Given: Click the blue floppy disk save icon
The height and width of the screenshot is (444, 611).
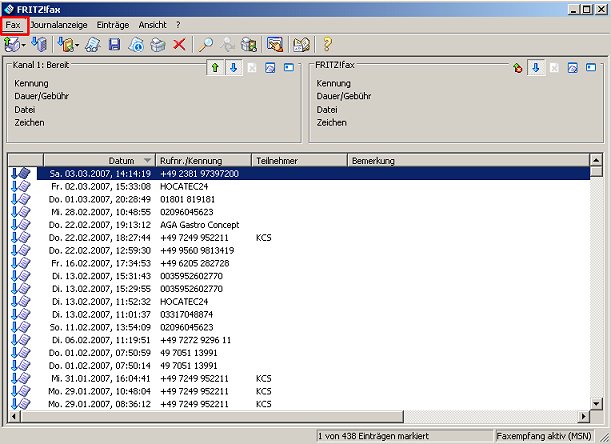Looking at the screenshot, I should 114,44.
